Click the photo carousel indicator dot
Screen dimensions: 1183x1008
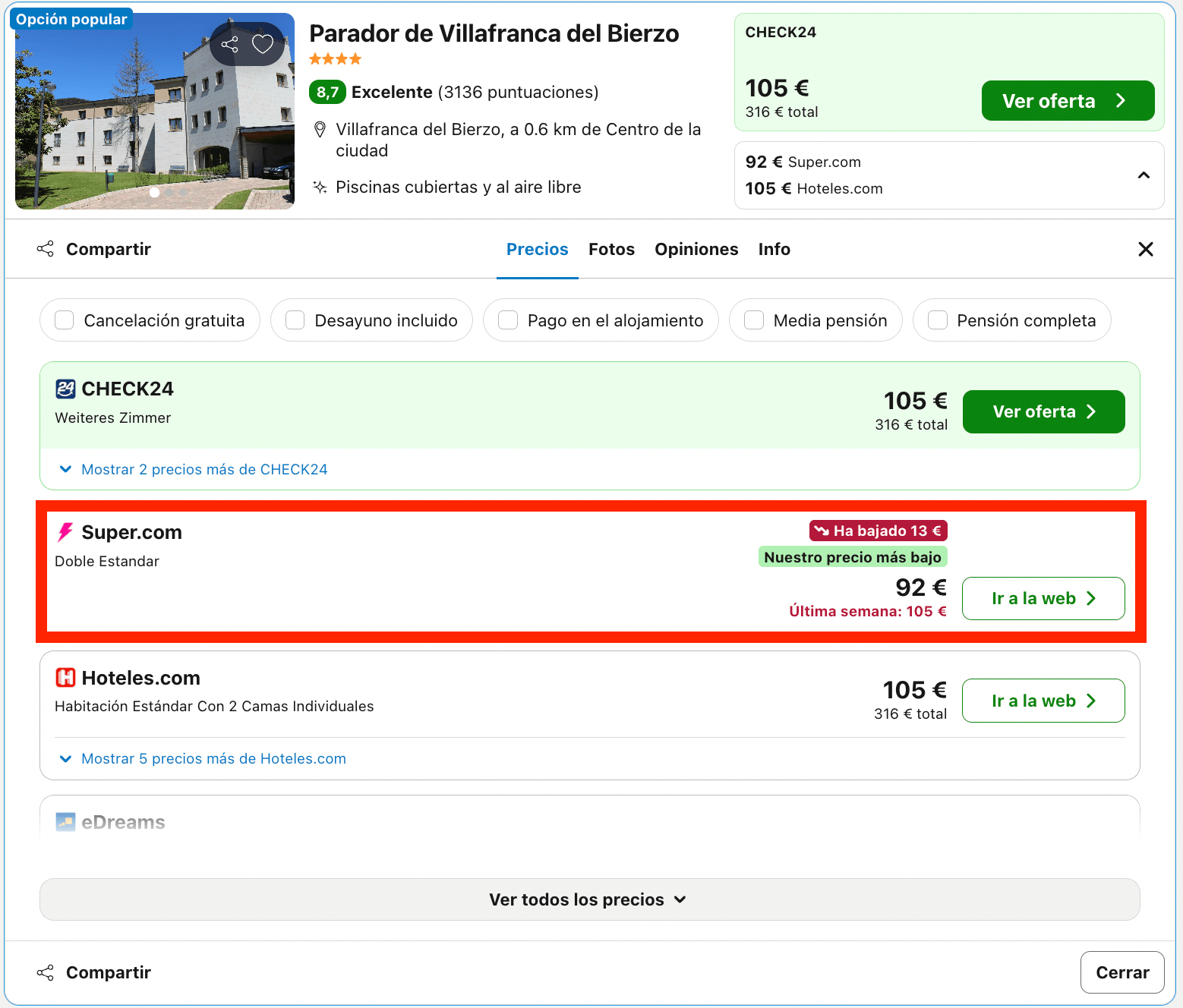pyautogui.click(x=155, y=192)
